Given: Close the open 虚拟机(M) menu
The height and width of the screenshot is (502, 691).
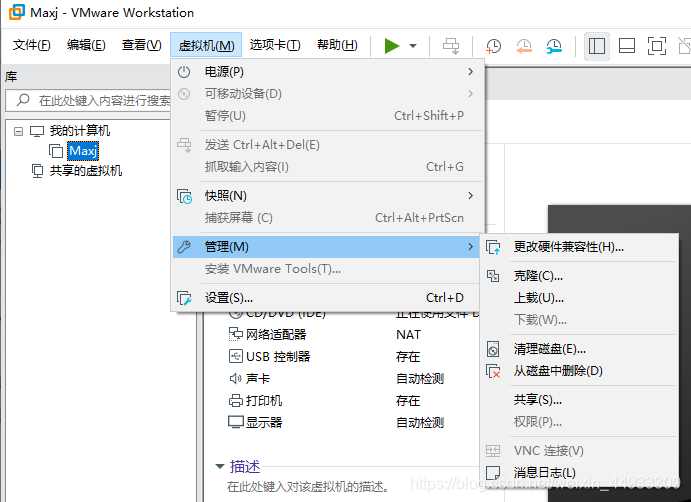Looking at the screenshot, I should (206, 45).
